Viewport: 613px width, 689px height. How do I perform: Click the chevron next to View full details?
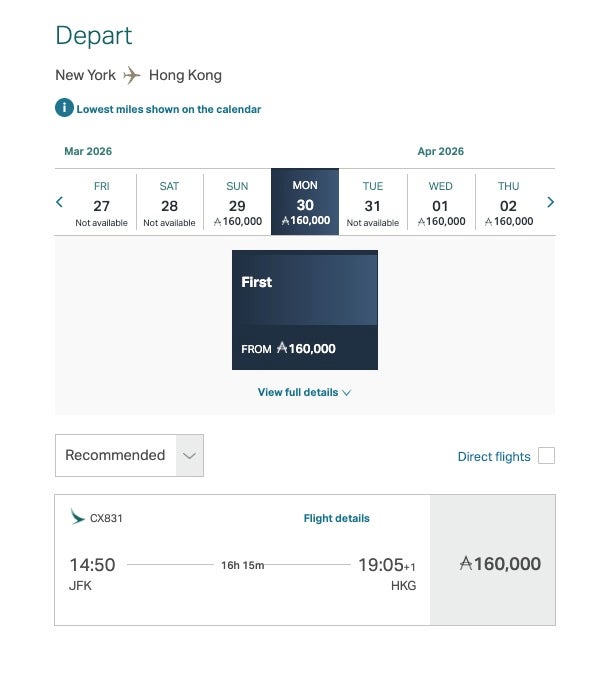point(347,393)
